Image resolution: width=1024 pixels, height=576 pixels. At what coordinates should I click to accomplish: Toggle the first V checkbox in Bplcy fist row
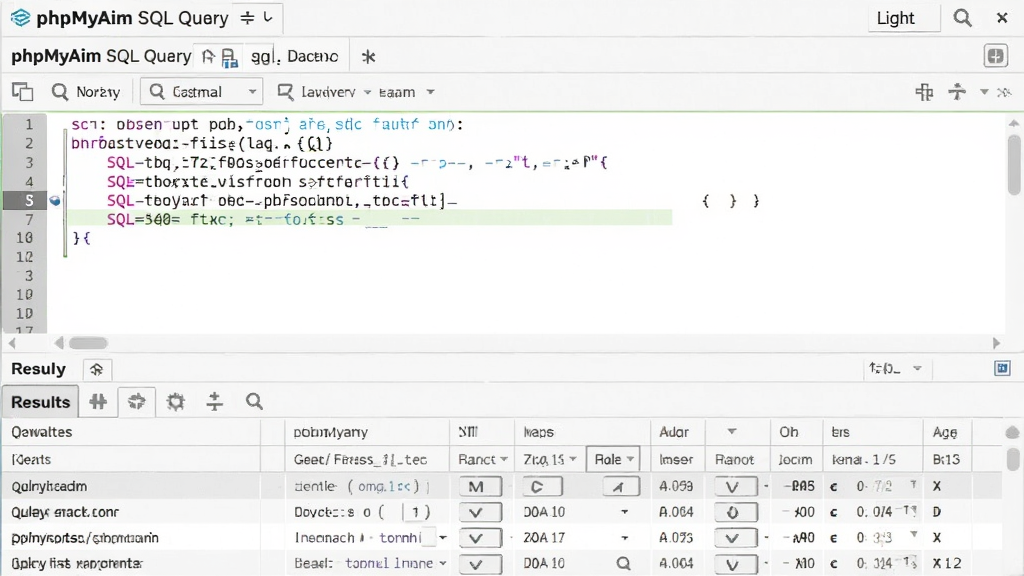[480, 564]
